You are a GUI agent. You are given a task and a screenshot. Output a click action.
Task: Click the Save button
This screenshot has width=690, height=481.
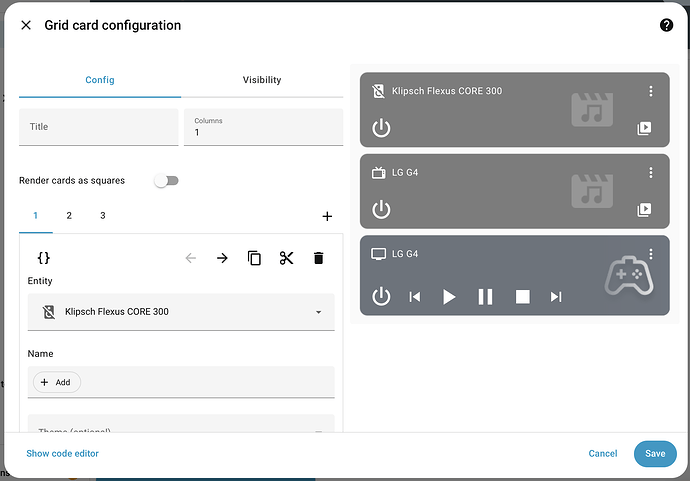[x=654, y=453]
